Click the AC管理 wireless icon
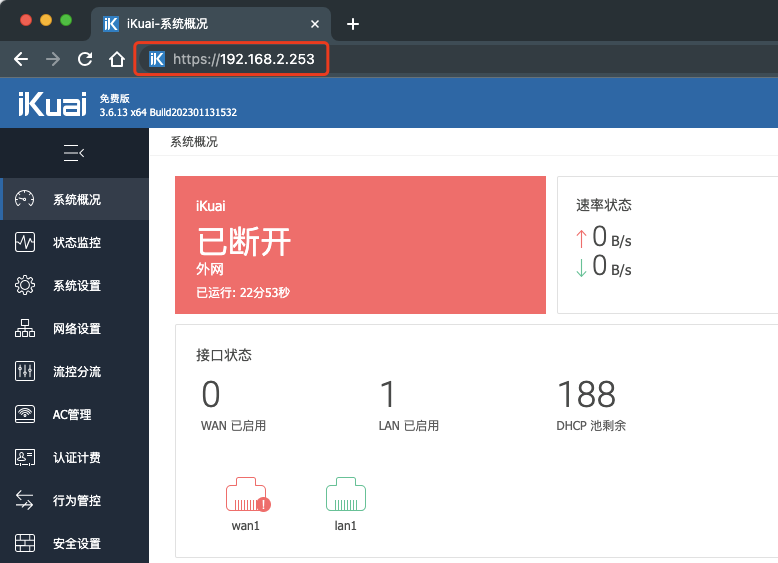This screenshot has width=778, height=563. (25, 414)
